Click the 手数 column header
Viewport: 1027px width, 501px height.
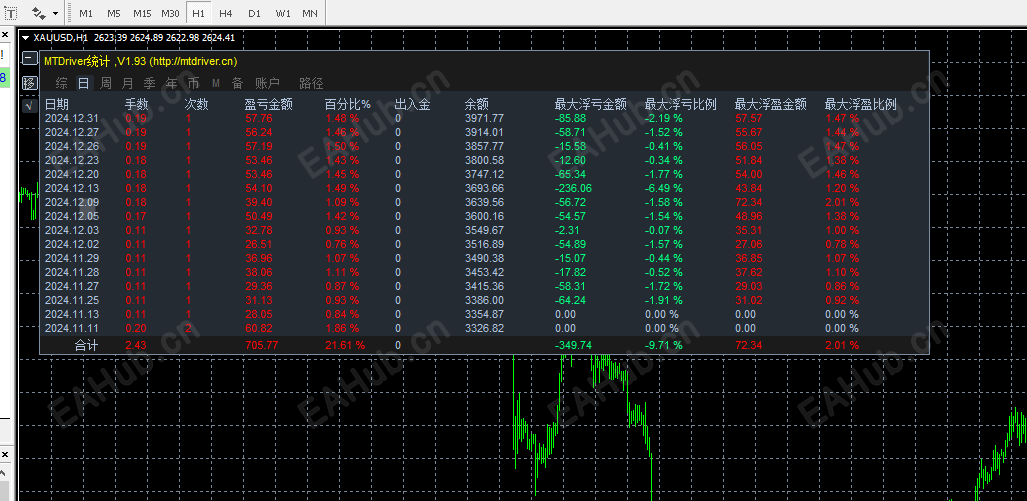coord(137,104)
